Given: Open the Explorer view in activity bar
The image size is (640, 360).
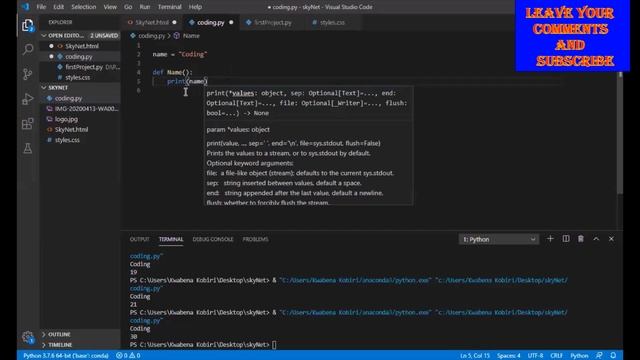Looking at the screenshot, I should [27, 25].
